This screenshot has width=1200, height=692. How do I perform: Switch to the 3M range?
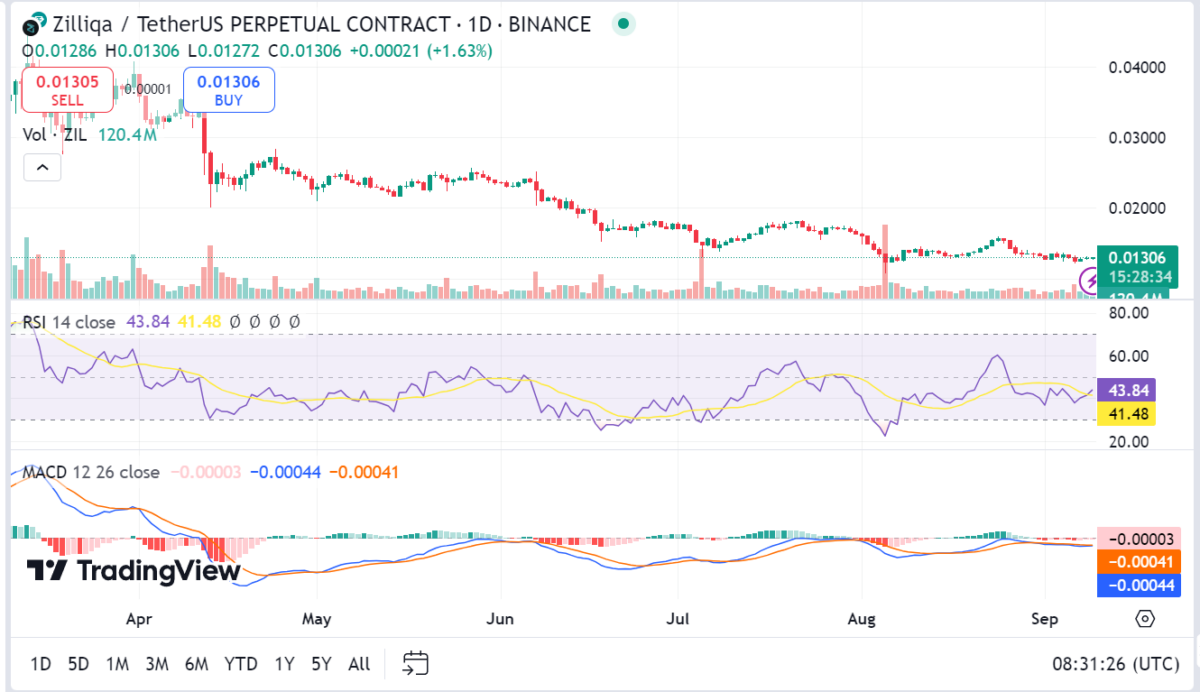156,663
